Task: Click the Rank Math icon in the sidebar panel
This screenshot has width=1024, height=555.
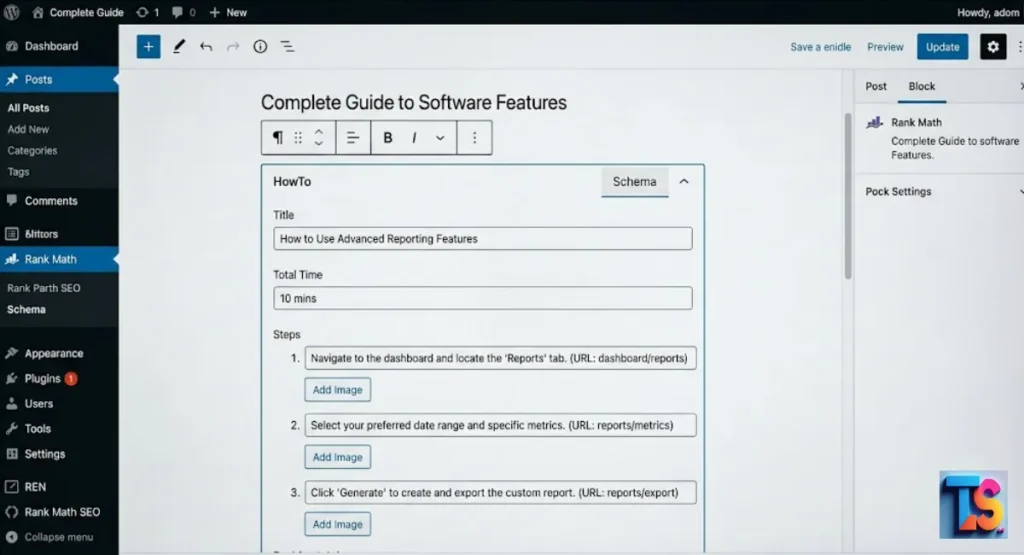Action: pyautogui.click(x=874, y=122)
